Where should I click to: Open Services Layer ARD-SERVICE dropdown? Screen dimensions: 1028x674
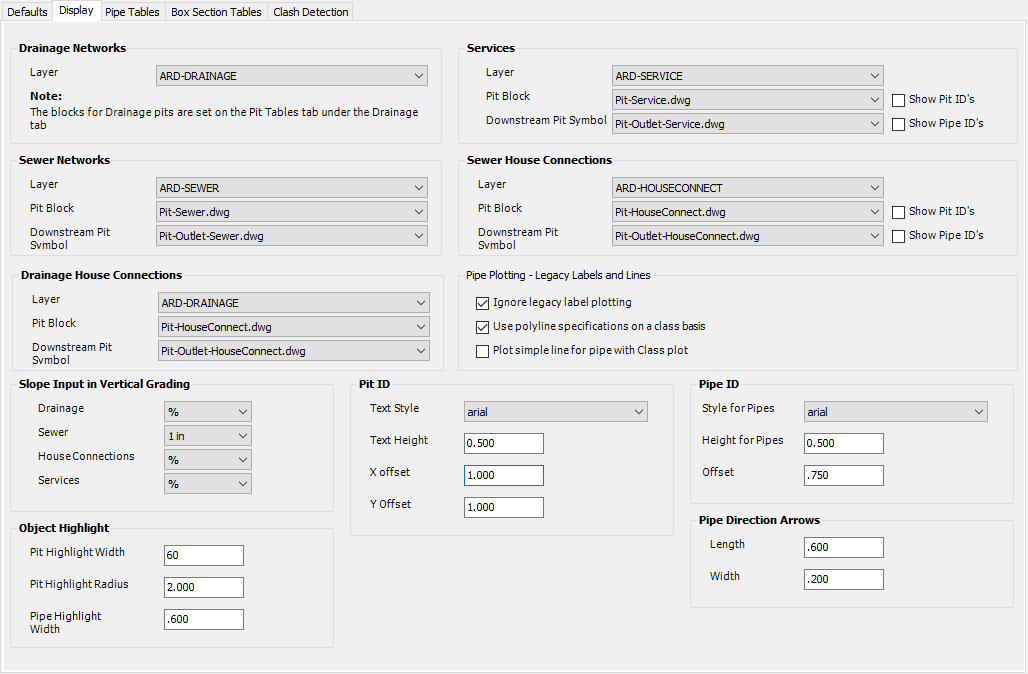(747, 76)
